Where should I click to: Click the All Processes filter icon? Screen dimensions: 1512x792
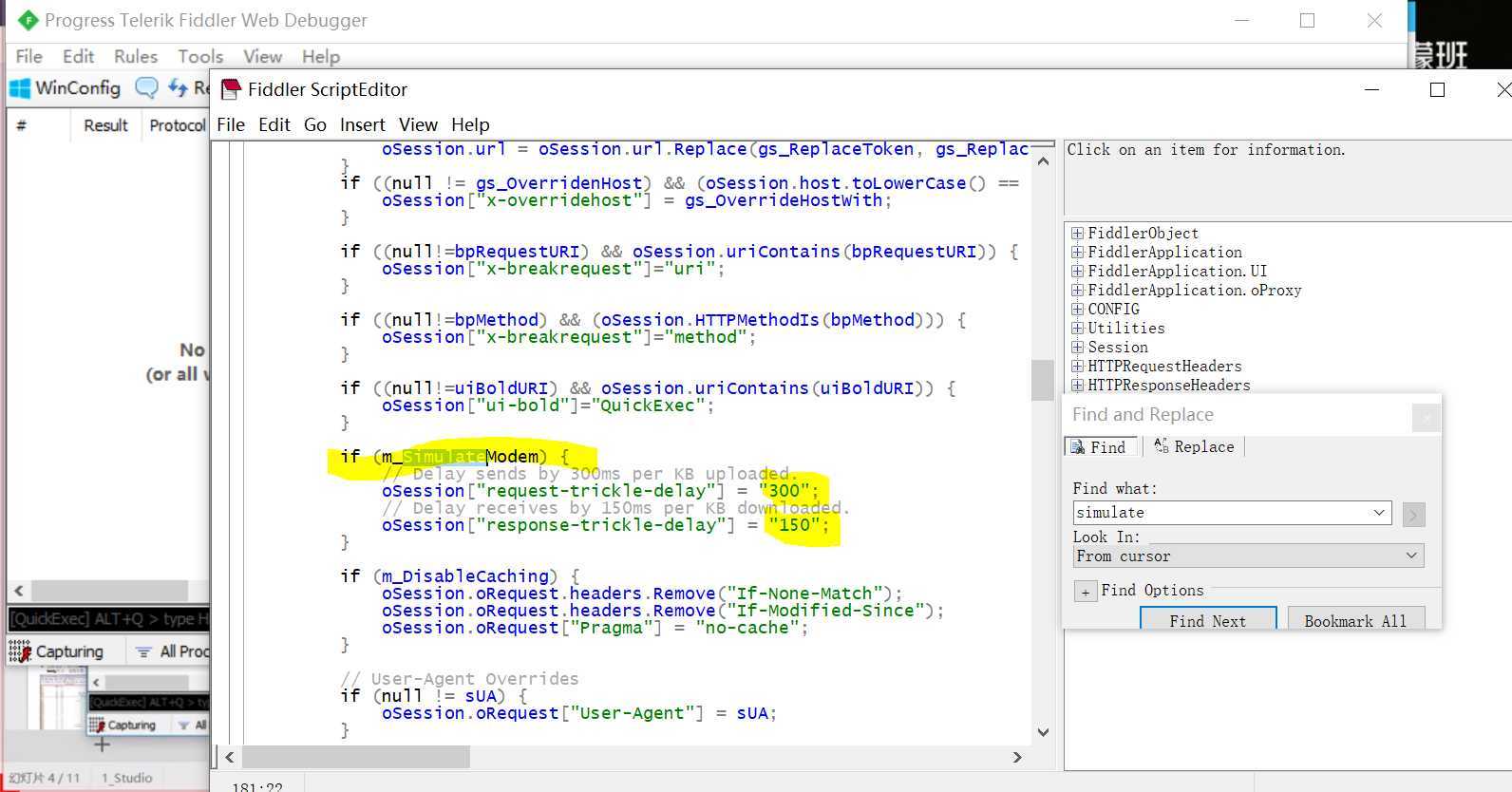point(143,651)
